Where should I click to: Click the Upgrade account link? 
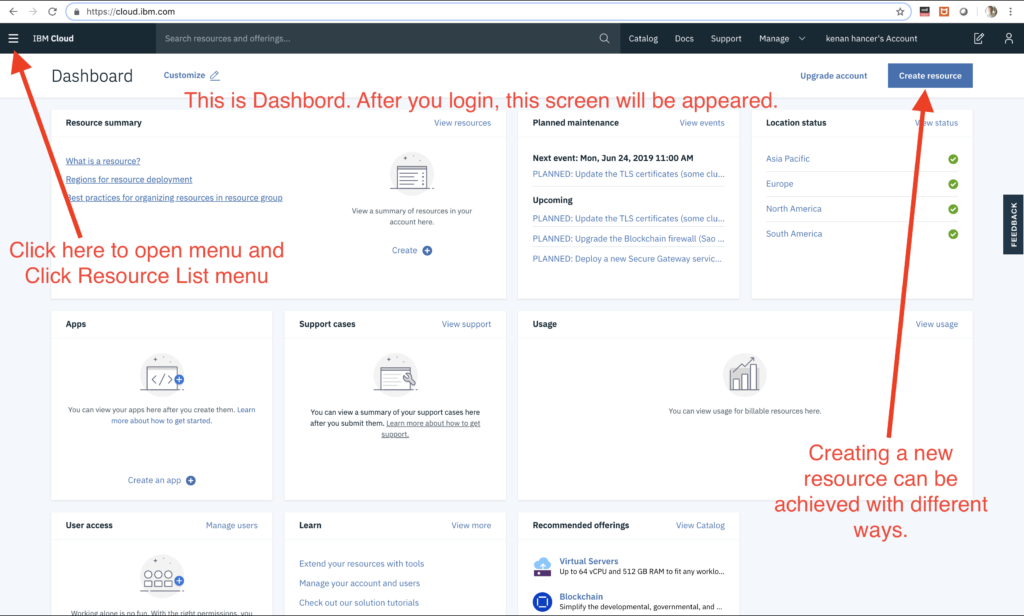(833, 76)
